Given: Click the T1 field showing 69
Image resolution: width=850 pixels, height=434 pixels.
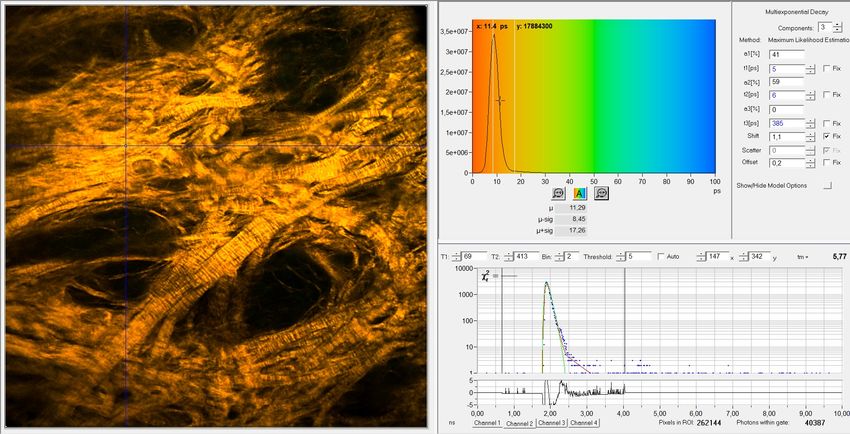Looking at the screenshot, I should 474,256.
